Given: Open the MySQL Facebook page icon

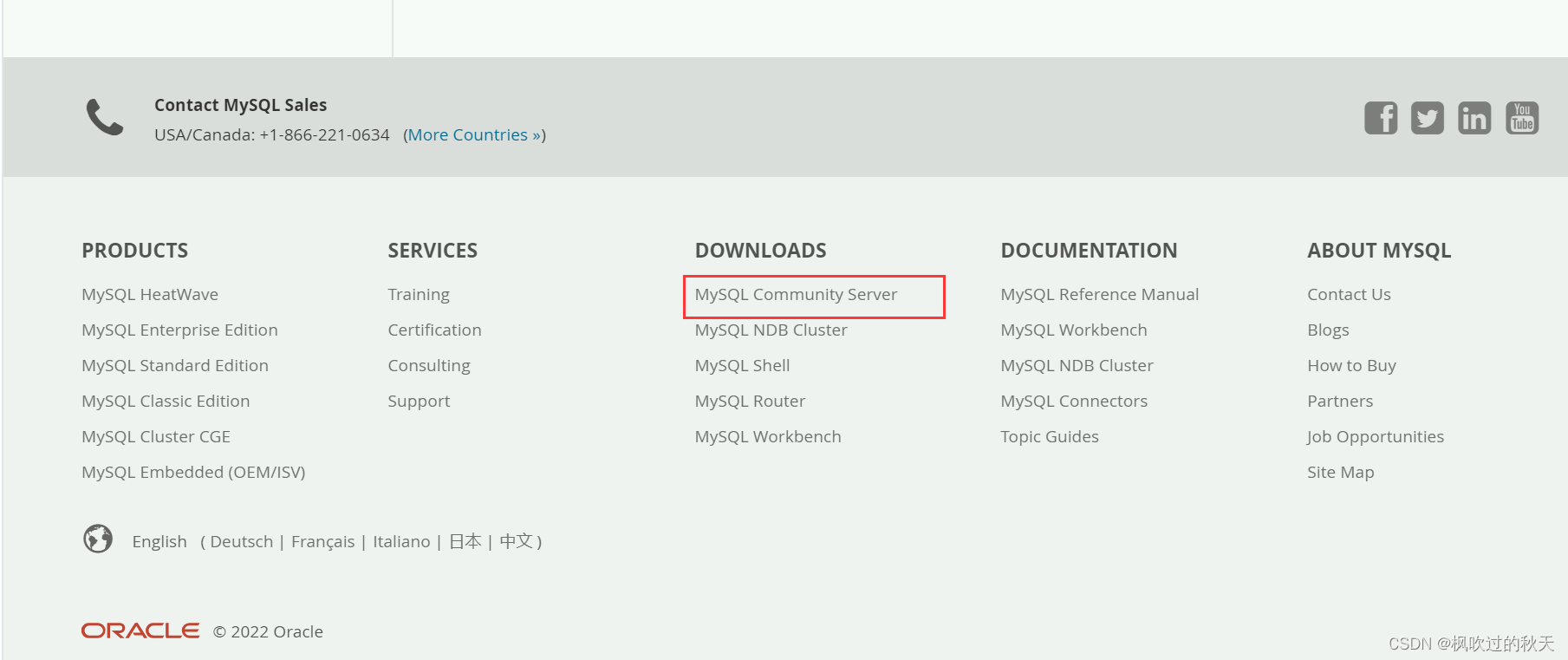Looking at the screenshot, I should coord(1381,118).
